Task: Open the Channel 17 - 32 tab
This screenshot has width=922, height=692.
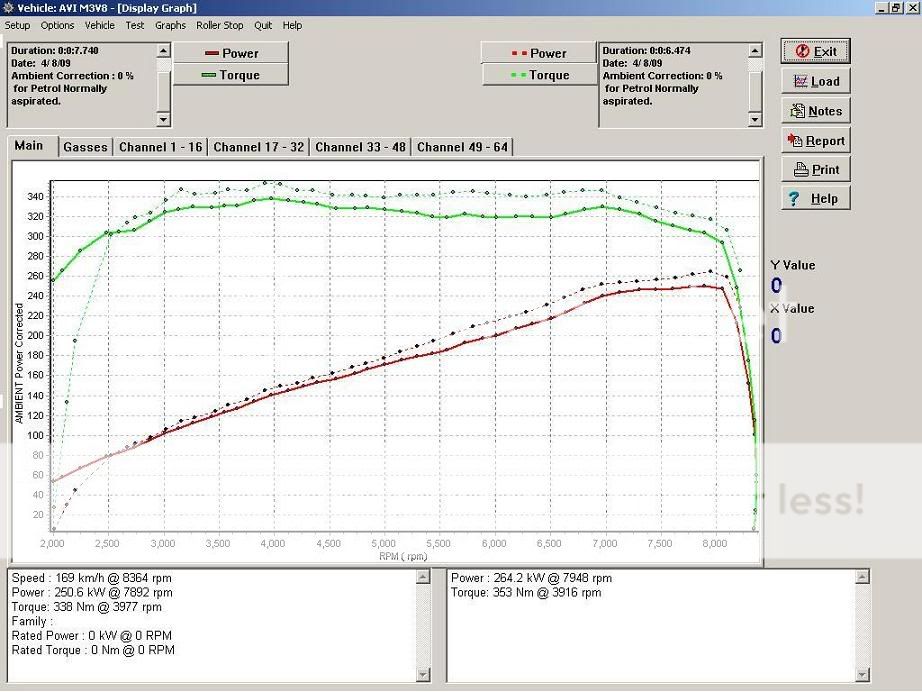Action: (259, 147)
